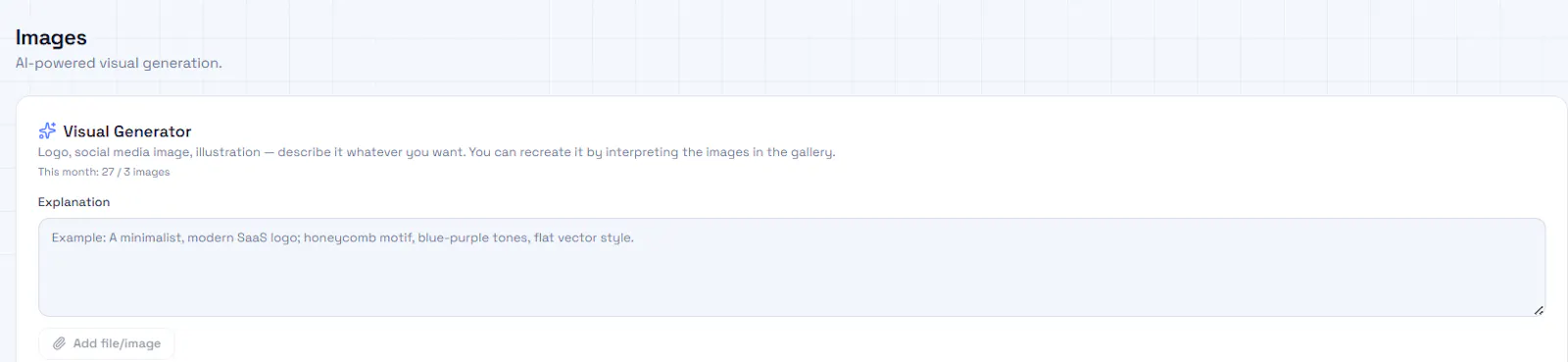Screen dimensions: 1568x362
Task: Click the textarea resize handle
Action: click(1539, 310)
